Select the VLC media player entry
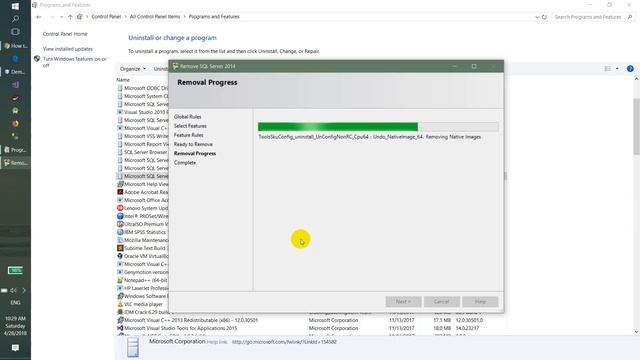 [x=140, y=304]
